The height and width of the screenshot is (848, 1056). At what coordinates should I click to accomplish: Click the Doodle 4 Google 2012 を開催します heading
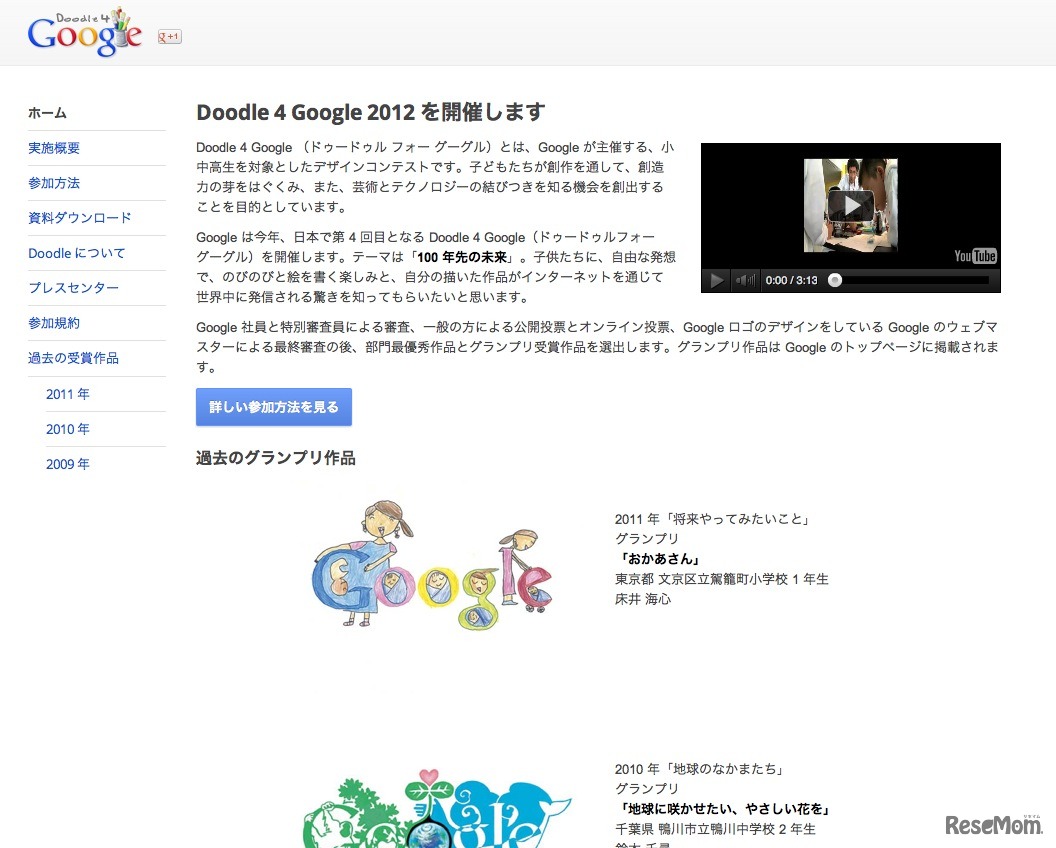tap(370, 112)
